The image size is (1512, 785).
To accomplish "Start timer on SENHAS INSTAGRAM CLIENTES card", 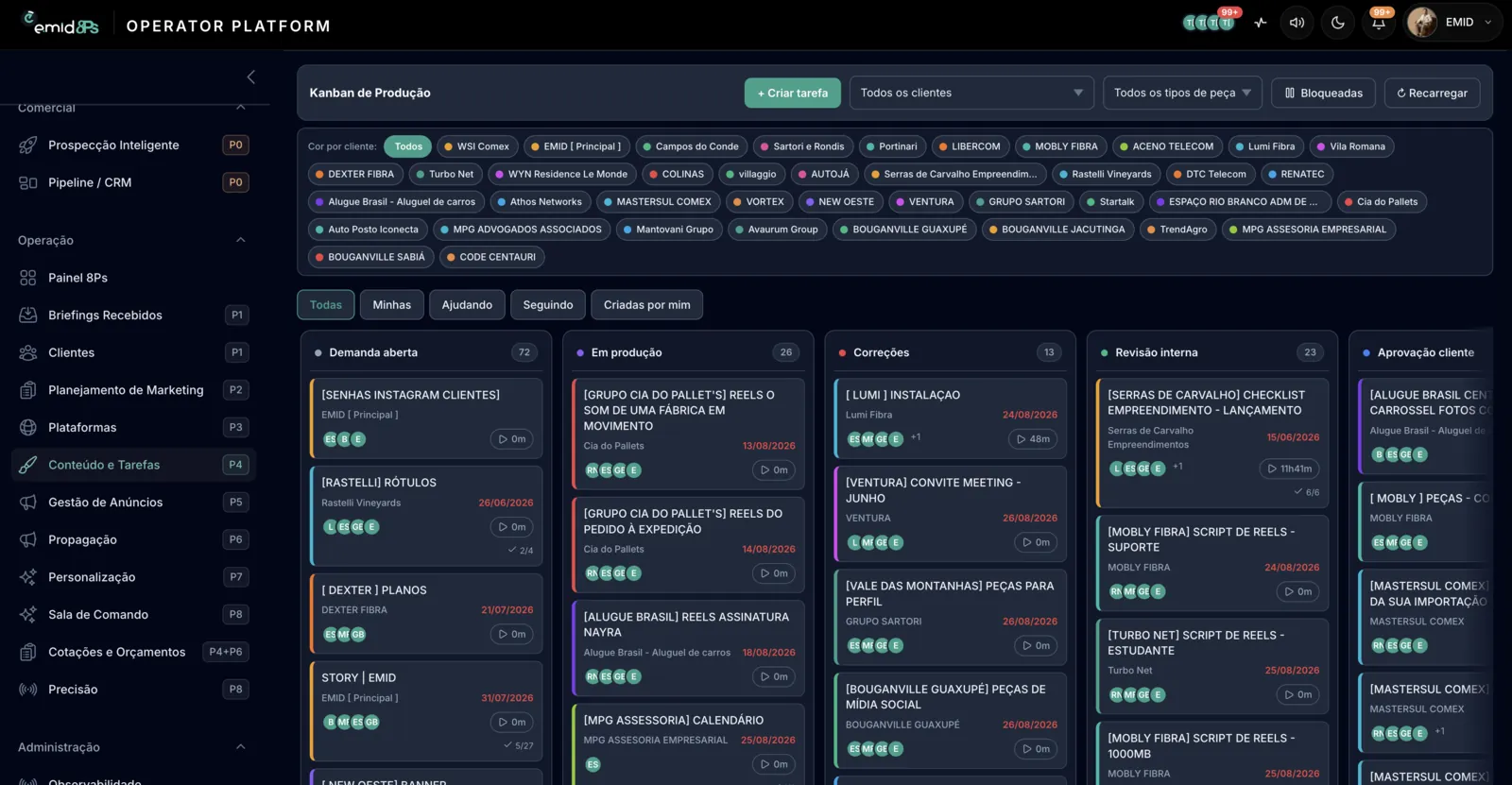I will tap(512, 439).
